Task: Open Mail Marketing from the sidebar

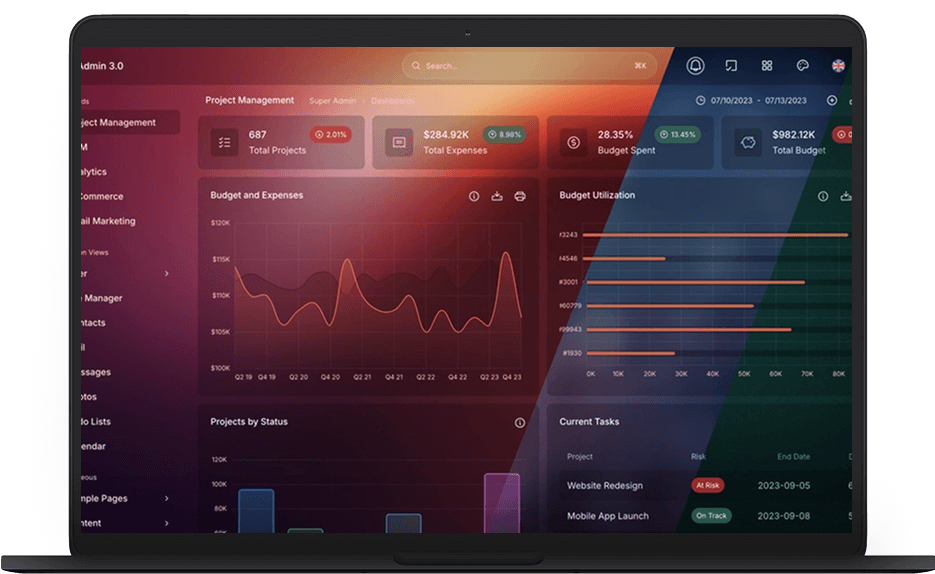Action: tap(108, 221)
